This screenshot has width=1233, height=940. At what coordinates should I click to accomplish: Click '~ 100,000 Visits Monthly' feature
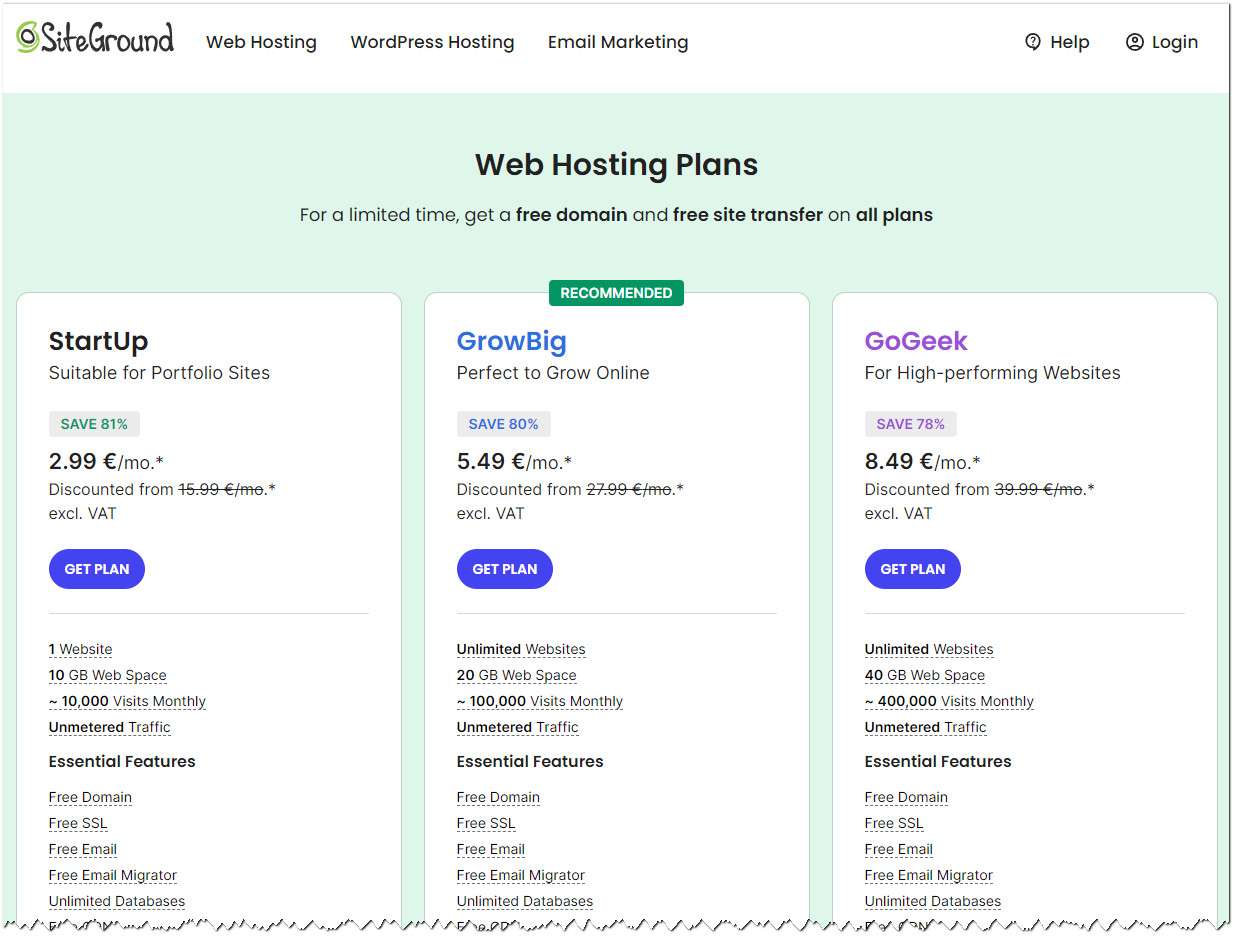(540, 701)
